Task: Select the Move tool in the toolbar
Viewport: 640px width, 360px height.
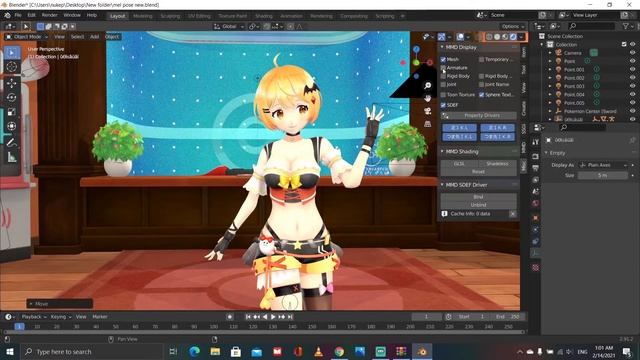Action: (12, 83)
